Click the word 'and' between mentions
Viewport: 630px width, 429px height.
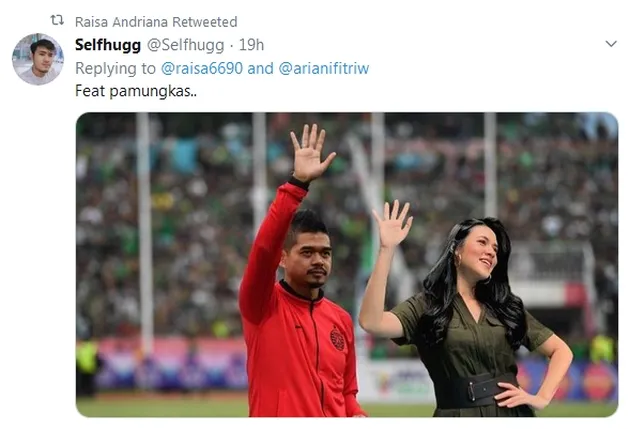[260, 68]
